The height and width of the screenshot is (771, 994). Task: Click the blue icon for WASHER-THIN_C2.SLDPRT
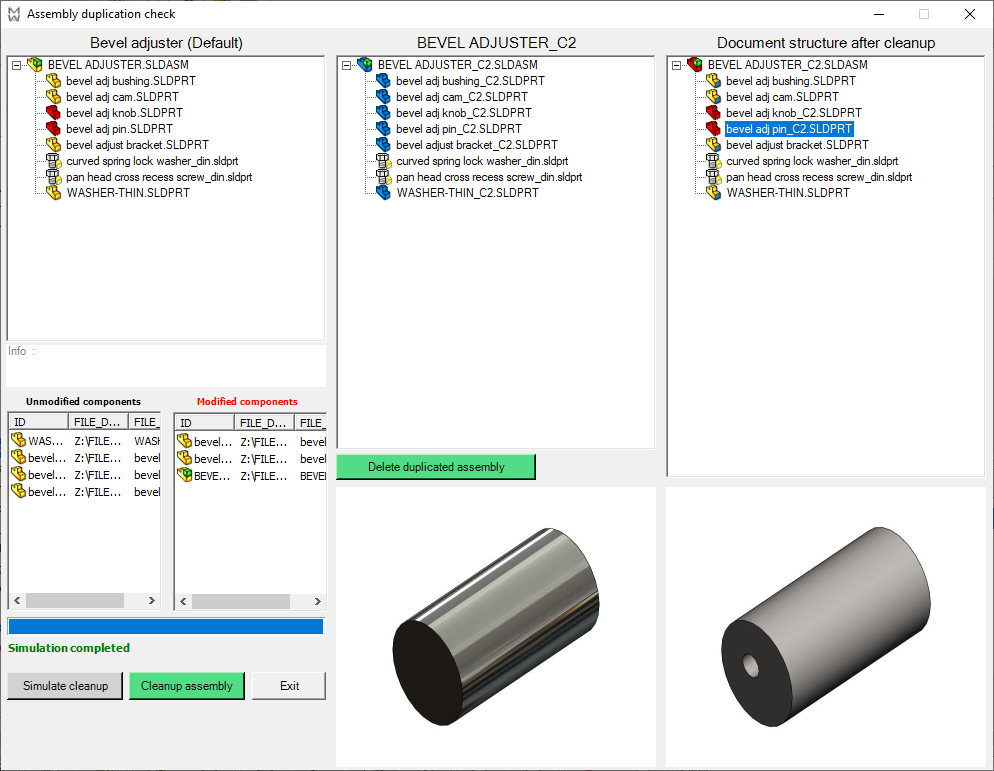pyautogui.click(x=384, y=193)
